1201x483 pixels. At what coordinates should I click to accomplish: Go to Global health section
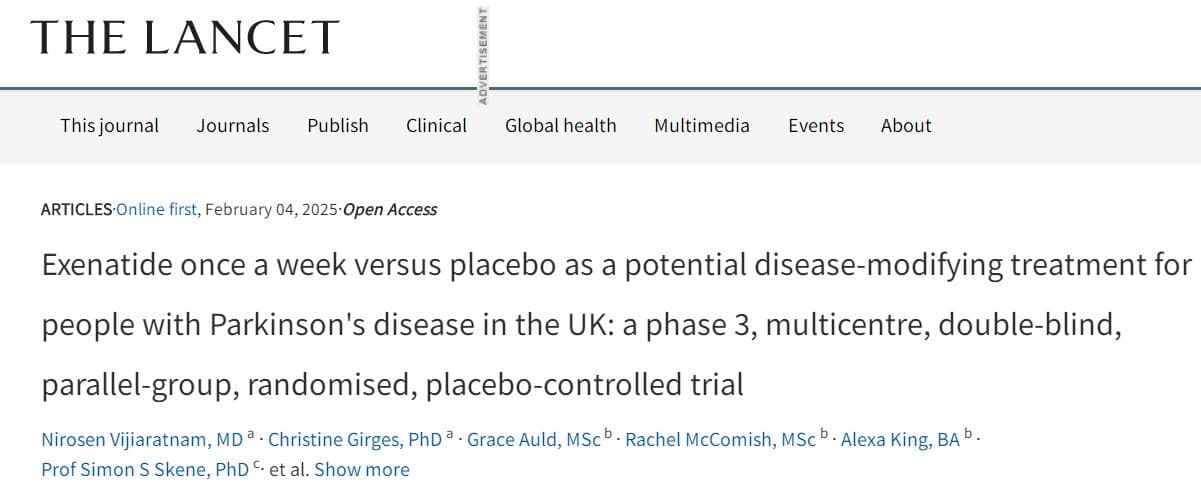point(561,125)
